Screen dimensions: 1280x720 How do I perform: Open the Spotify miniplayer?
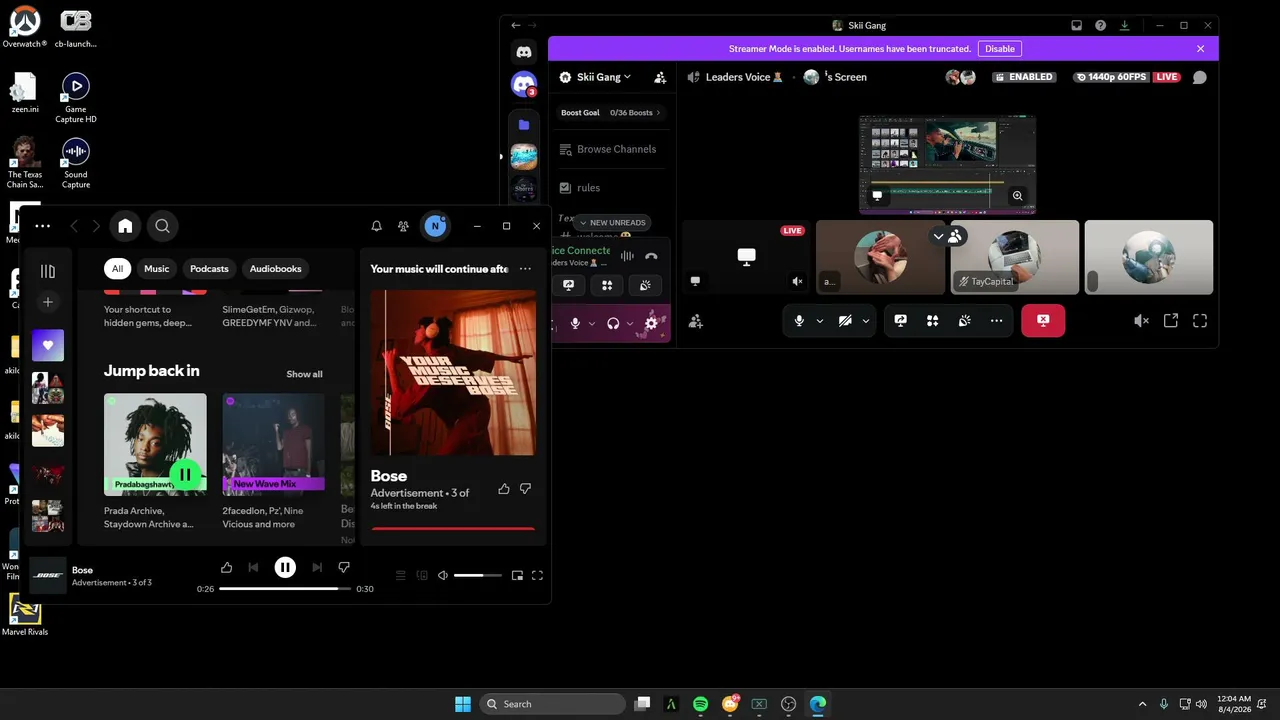pos(517,575)
